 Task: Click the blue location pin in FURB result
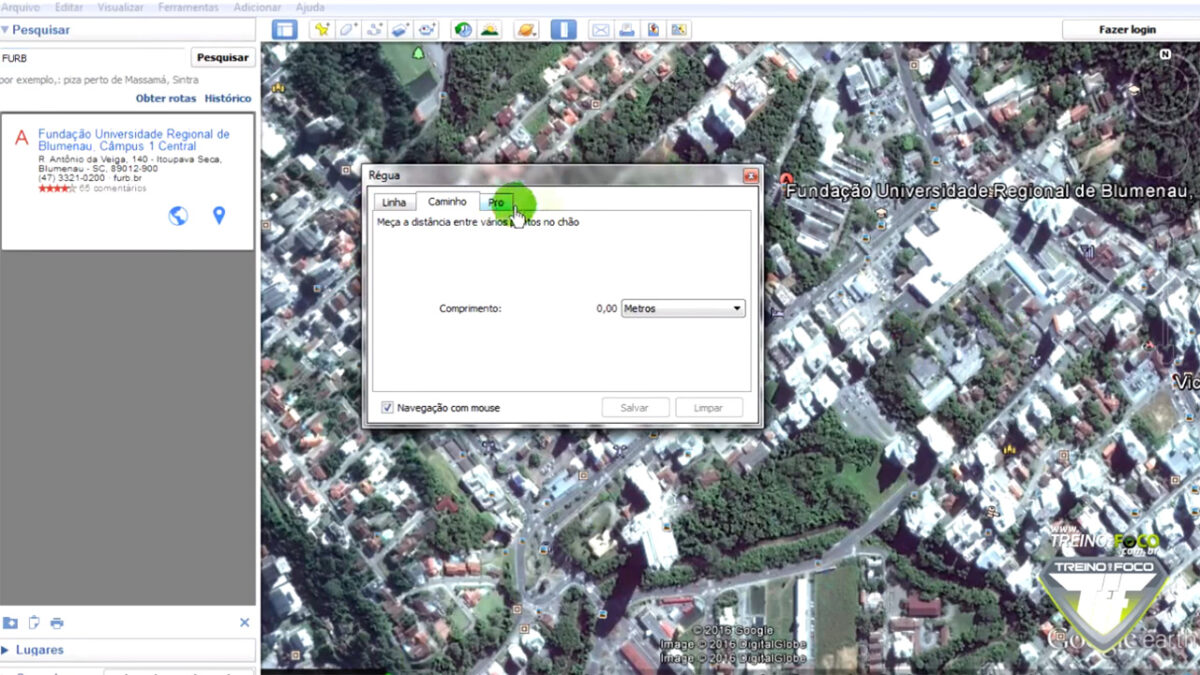click(219, 215)
